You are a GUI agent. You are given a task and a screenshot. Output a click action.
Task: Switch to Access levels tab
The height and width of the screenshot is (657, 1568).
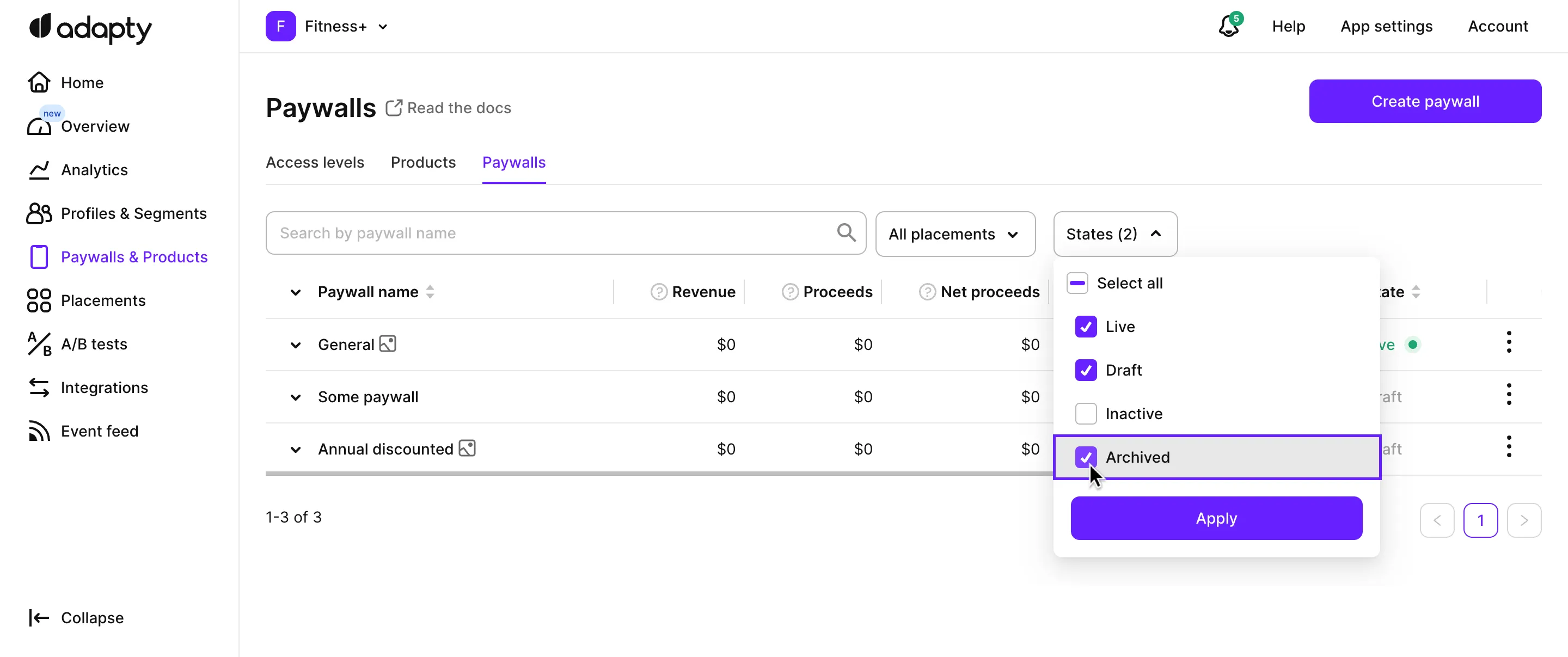tap(315, 162)
